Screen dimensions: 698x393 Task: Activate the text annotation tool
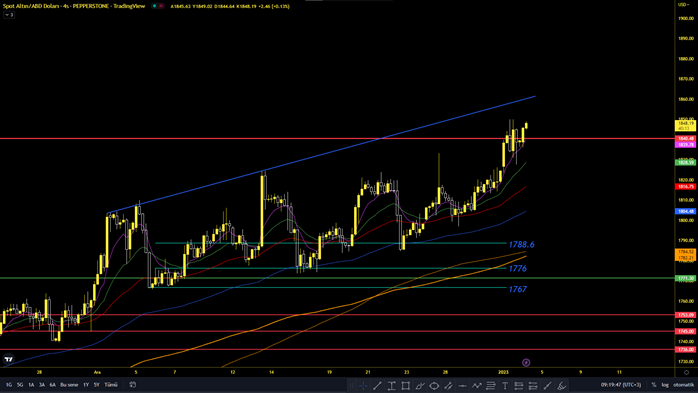point(505,386)
